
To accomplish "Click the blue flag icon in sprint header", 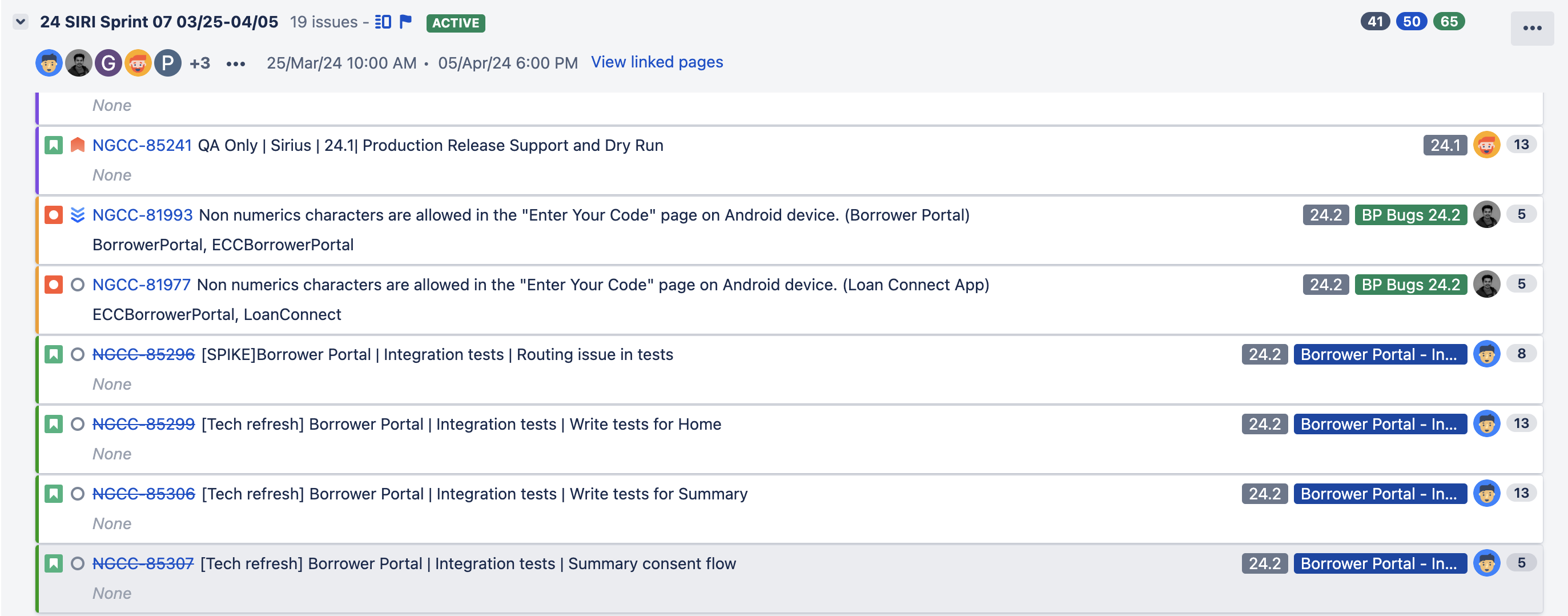I will pyautogui.click(x=405, y=22).
